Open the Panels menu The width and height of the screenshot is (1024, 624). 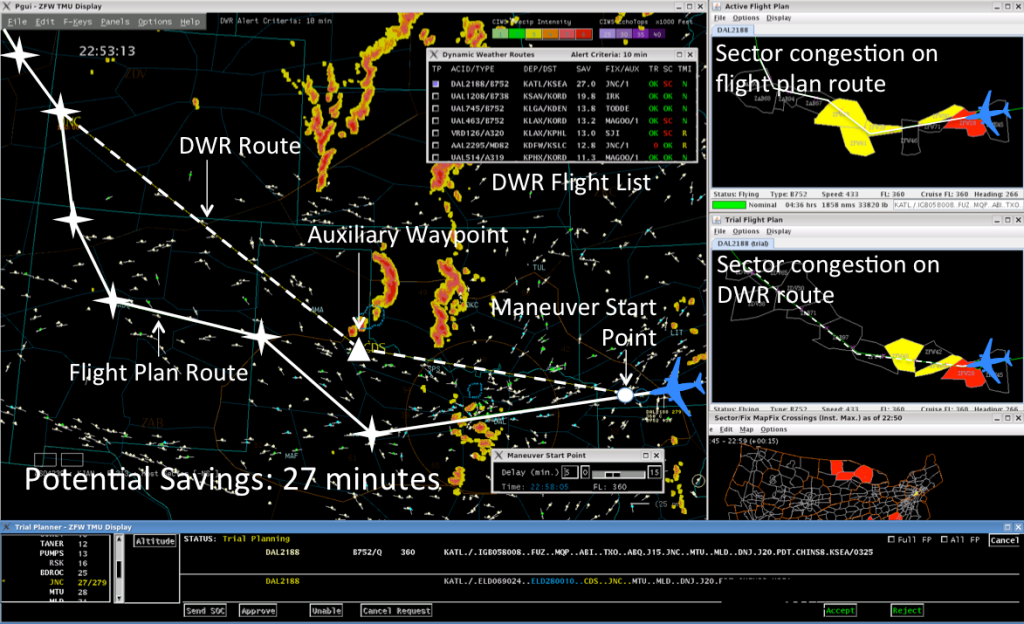(115, 22)
